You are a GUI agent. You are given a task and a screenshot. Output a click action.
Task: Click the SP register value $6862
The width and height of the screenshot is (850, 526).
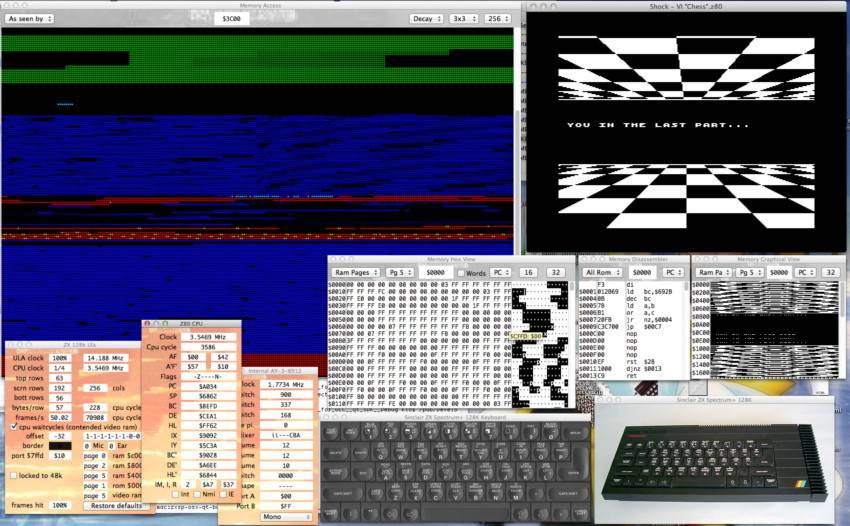208,396
